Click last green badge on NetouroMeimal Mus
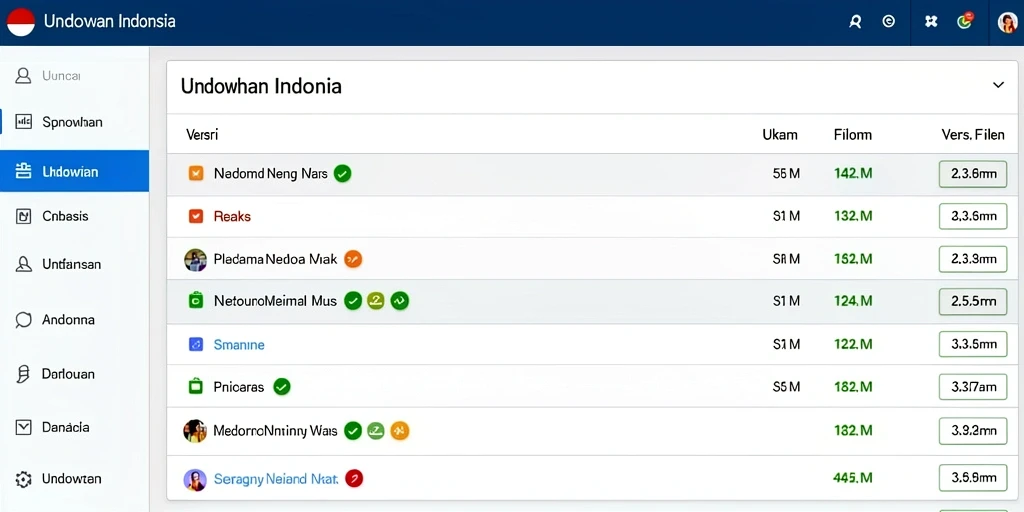The width and height of the screenshot is (1024, 512). pos(400,300)
